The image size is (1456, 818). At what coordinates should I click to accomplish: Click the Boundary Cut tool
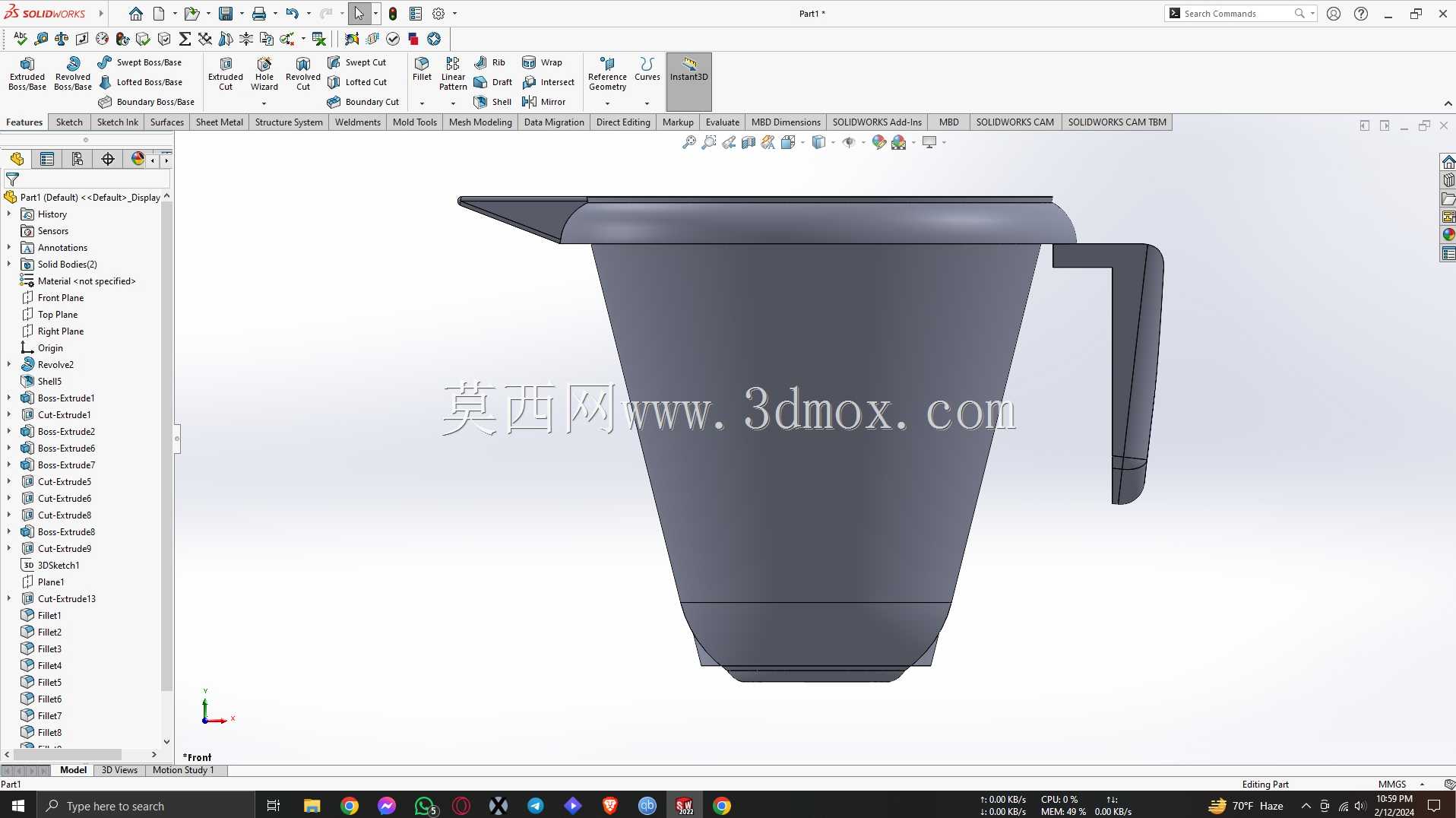[363, 102]
